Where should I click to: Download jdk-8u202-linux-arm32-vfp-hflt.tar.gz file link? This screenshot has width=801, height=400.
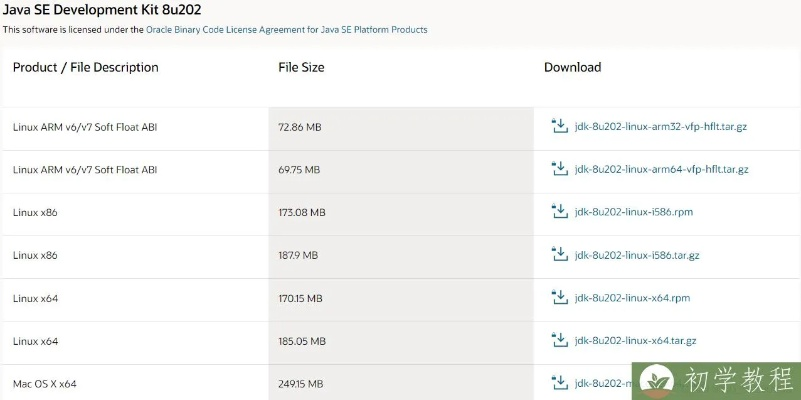[x=661, y=128]
